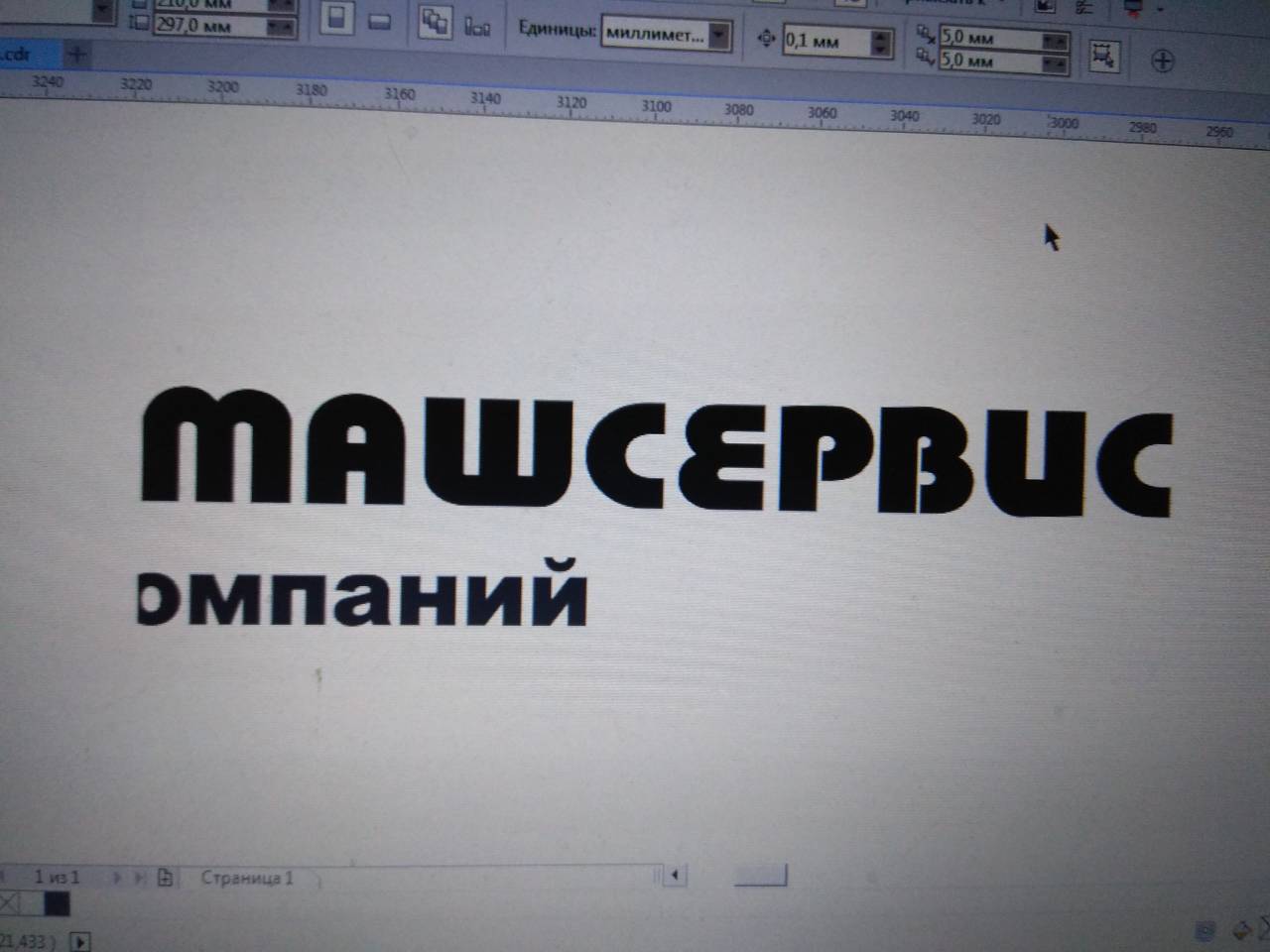The image size is (1270, 952).
Task: Click the nudge offset icon
Action: [x=765, y=39]
